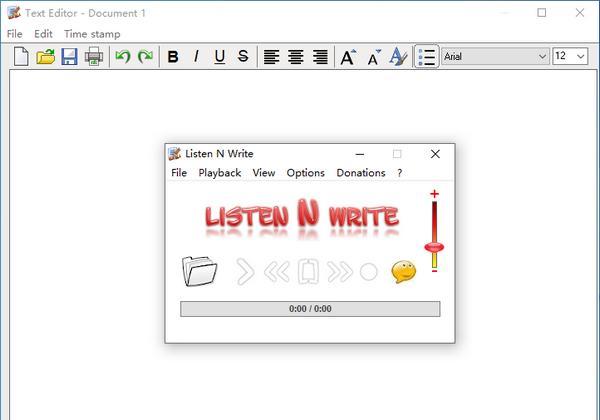This screenshot has width=600, height=420.
Task: Open the Text Editor File menu
Action: pyautogui.click(x=15, y=34)
